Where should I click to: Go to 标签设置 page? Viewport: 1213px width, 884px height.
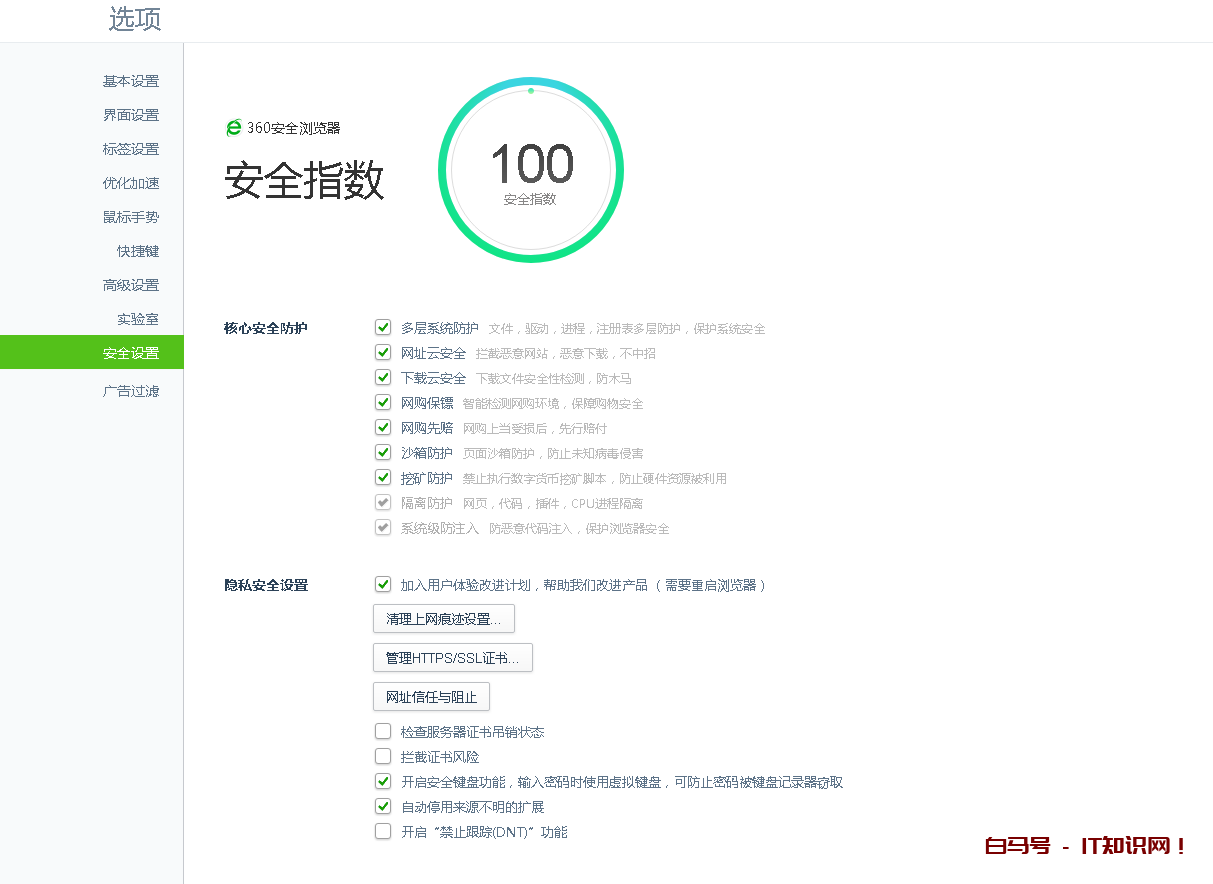point(130,149)
